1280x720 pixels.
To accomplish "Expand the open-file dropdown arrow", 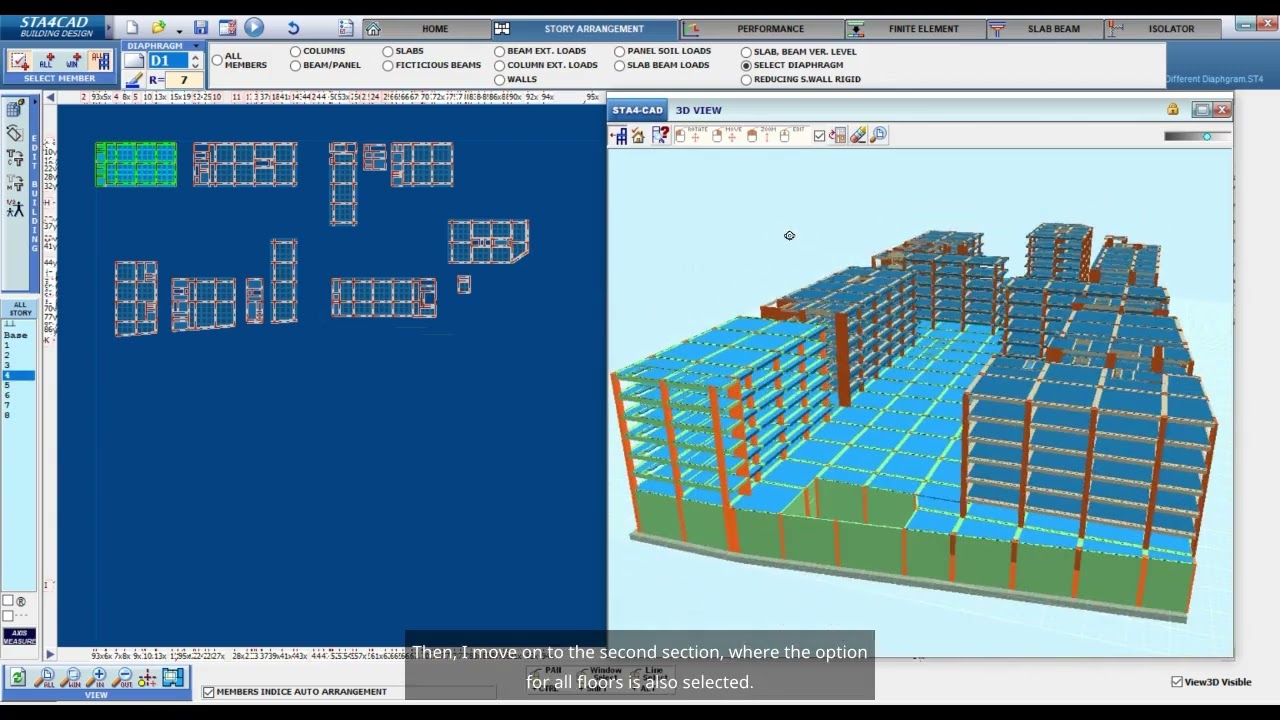I will (x=179, y=31).
